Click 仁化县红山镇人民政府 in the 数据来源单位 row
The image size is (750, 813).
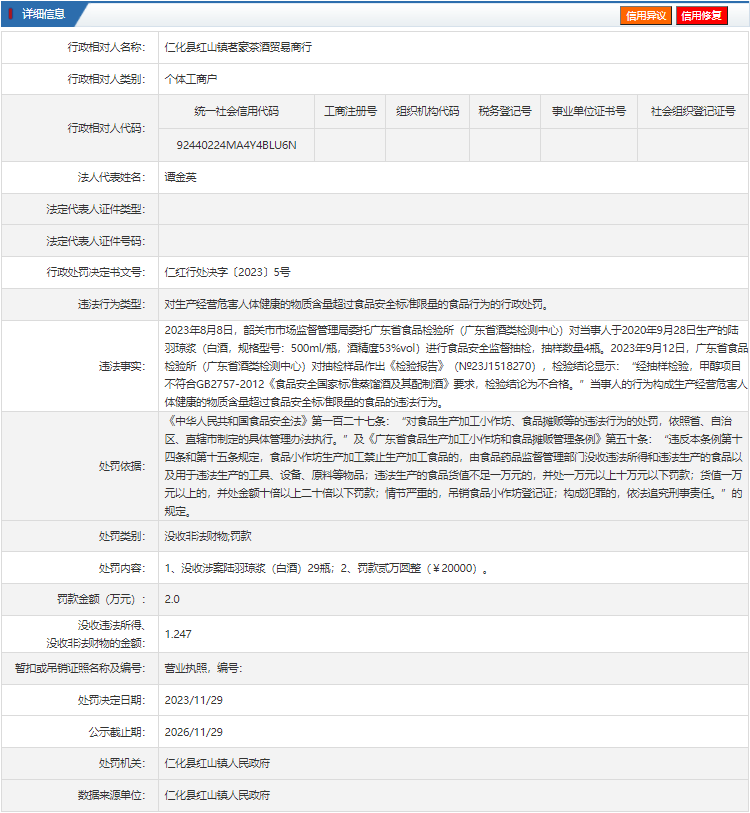(x=217, y=795)
